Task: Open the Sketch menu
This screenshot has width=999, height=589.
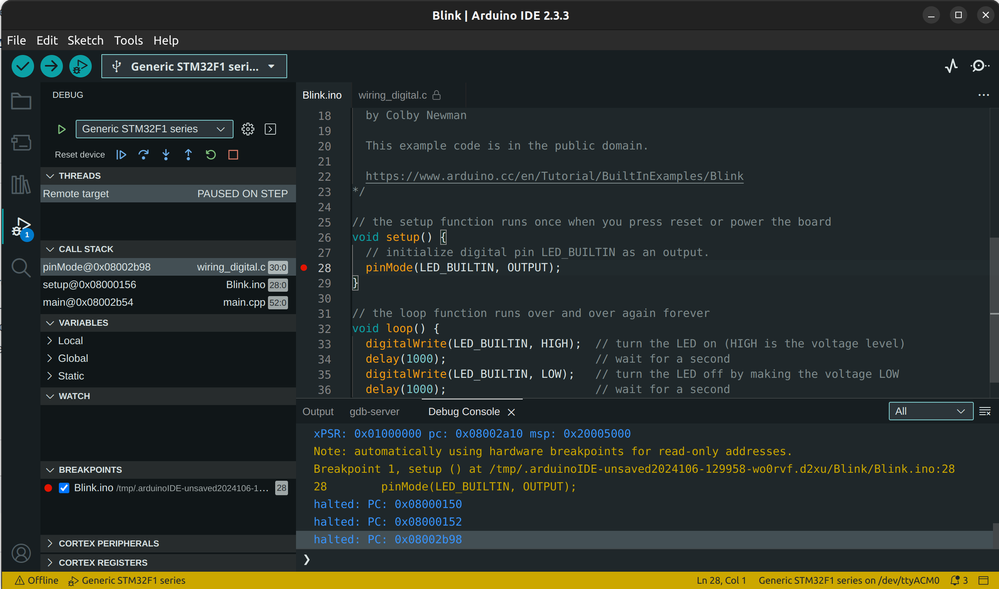Action: pos(85,40)
